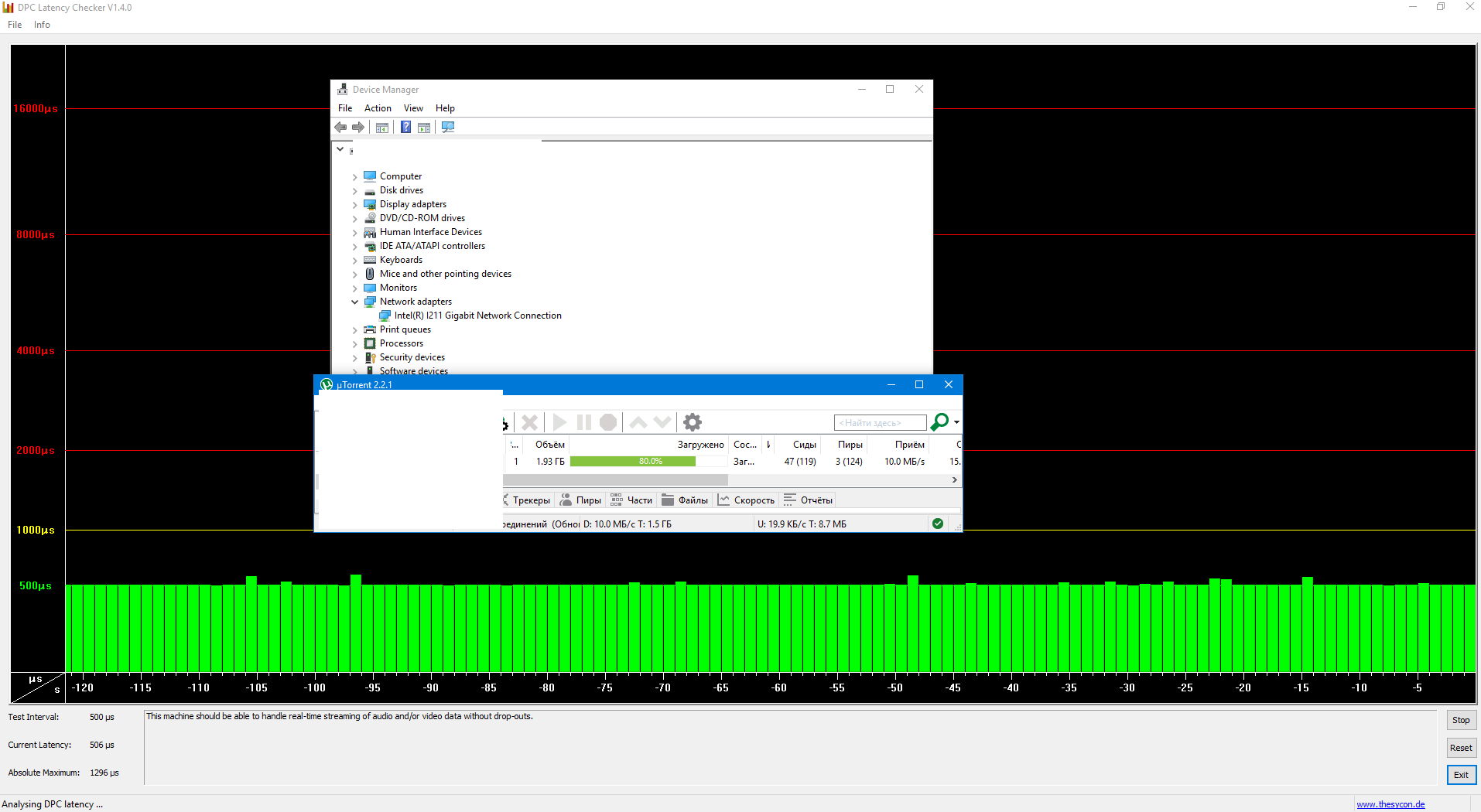Viewport: 1481px width, 812px height.
Task: Switch to the Скорость tab
Action: [x=746, y=500]
